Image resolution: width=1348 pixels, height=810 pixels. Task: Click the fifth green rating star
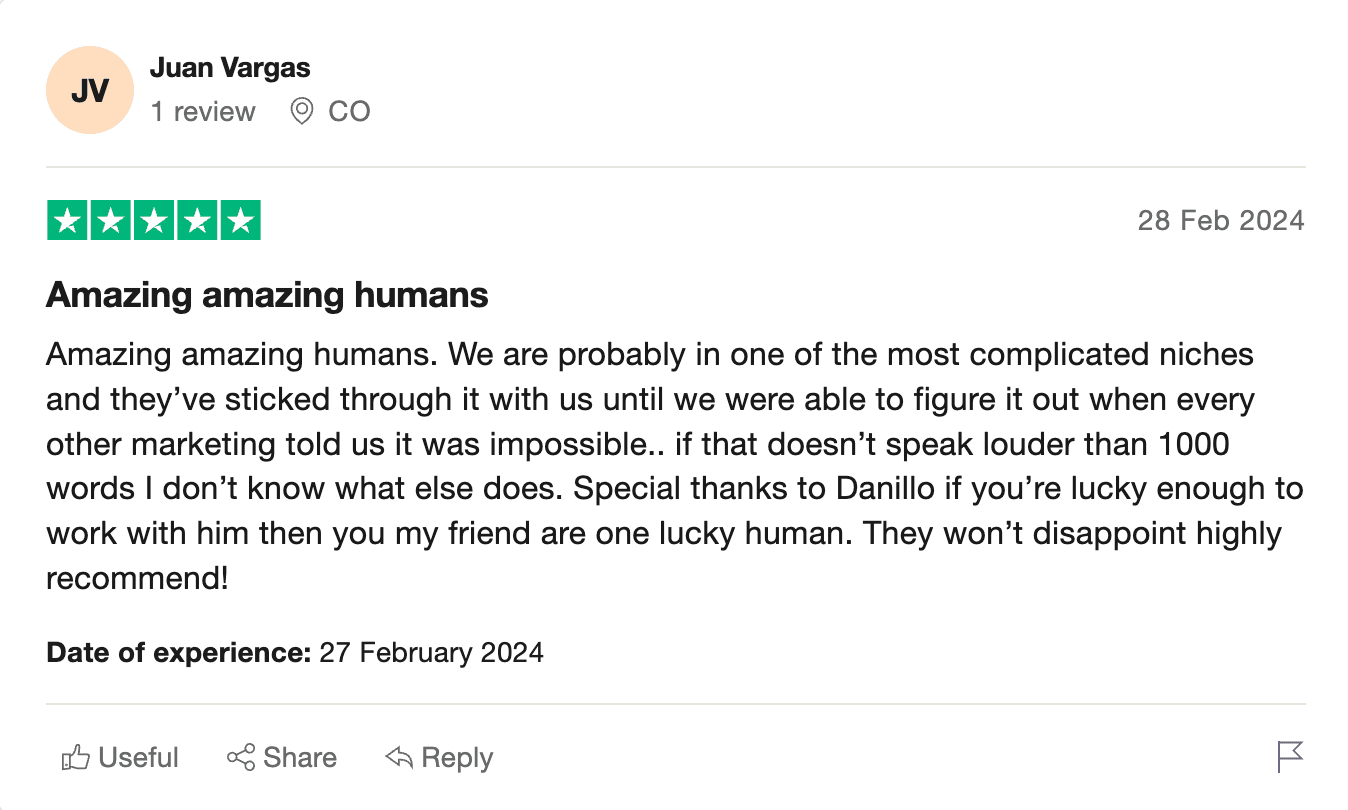(x=240, y=221)
